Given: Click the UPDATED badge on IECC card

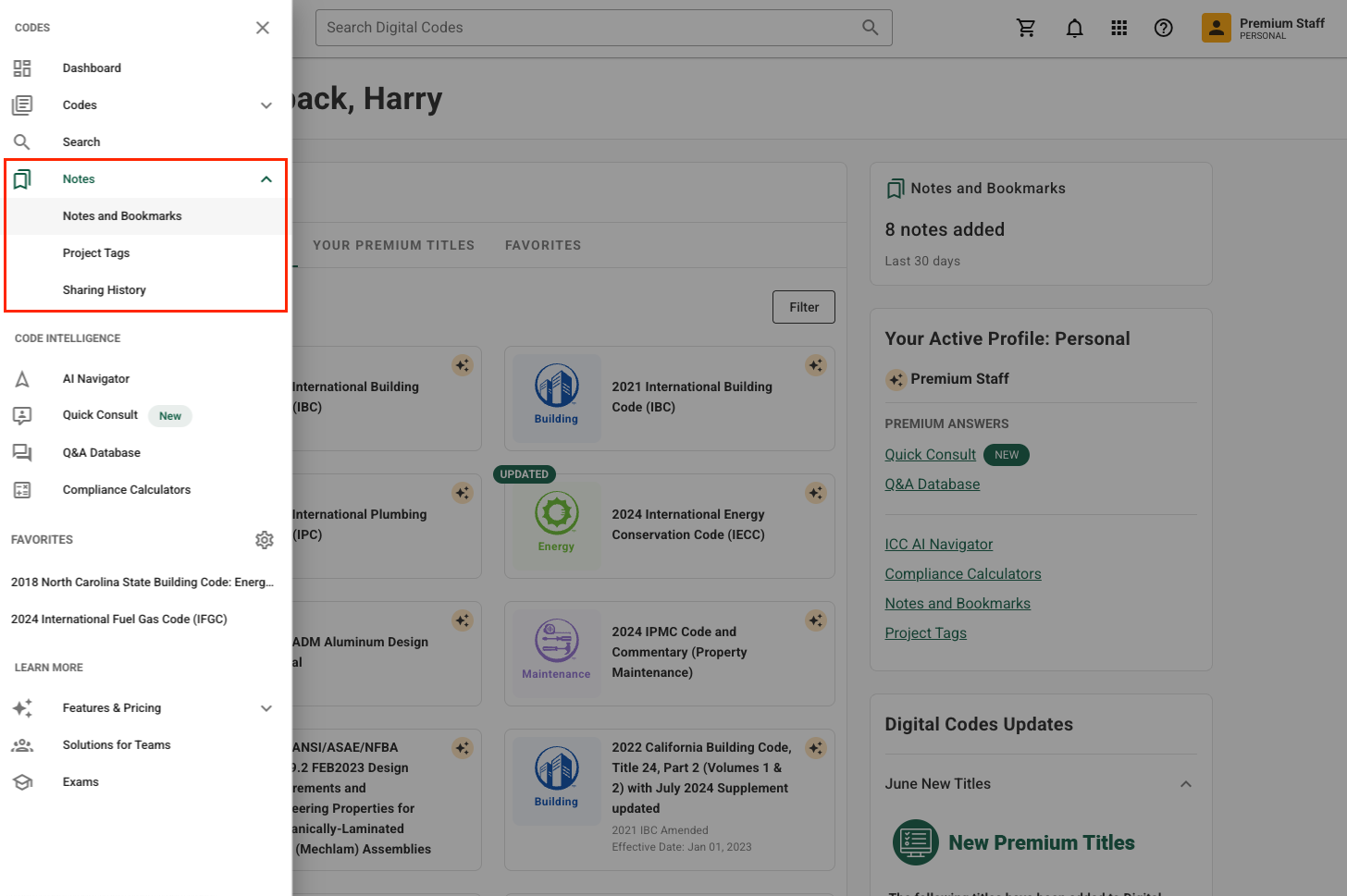Looking at the screenshot, I should coord(525,474).
